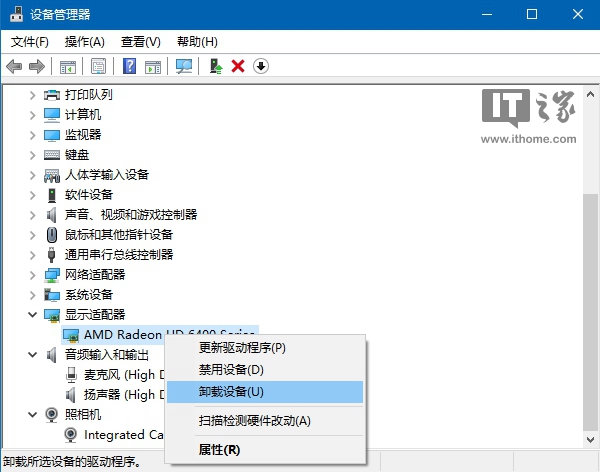The height and width of the screenshot is (472, 600).
Task: Select the 鼠标和其他指针设备 mouse icon
Action: pyautogui.click(x=52, y=235)
